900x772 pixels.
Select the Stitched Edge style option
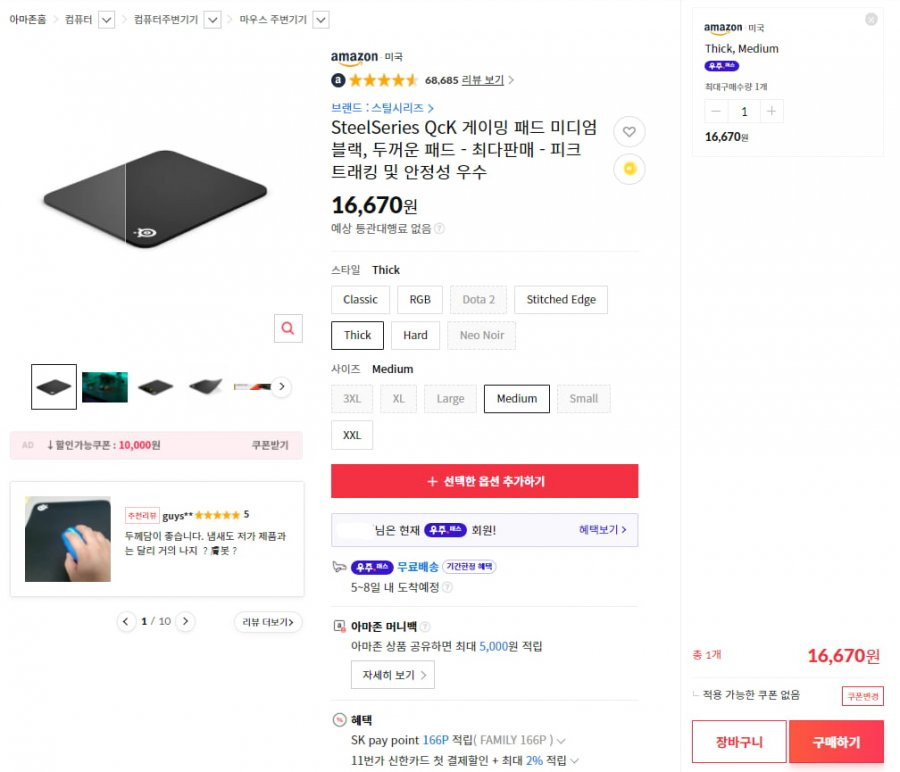point(561,300)
